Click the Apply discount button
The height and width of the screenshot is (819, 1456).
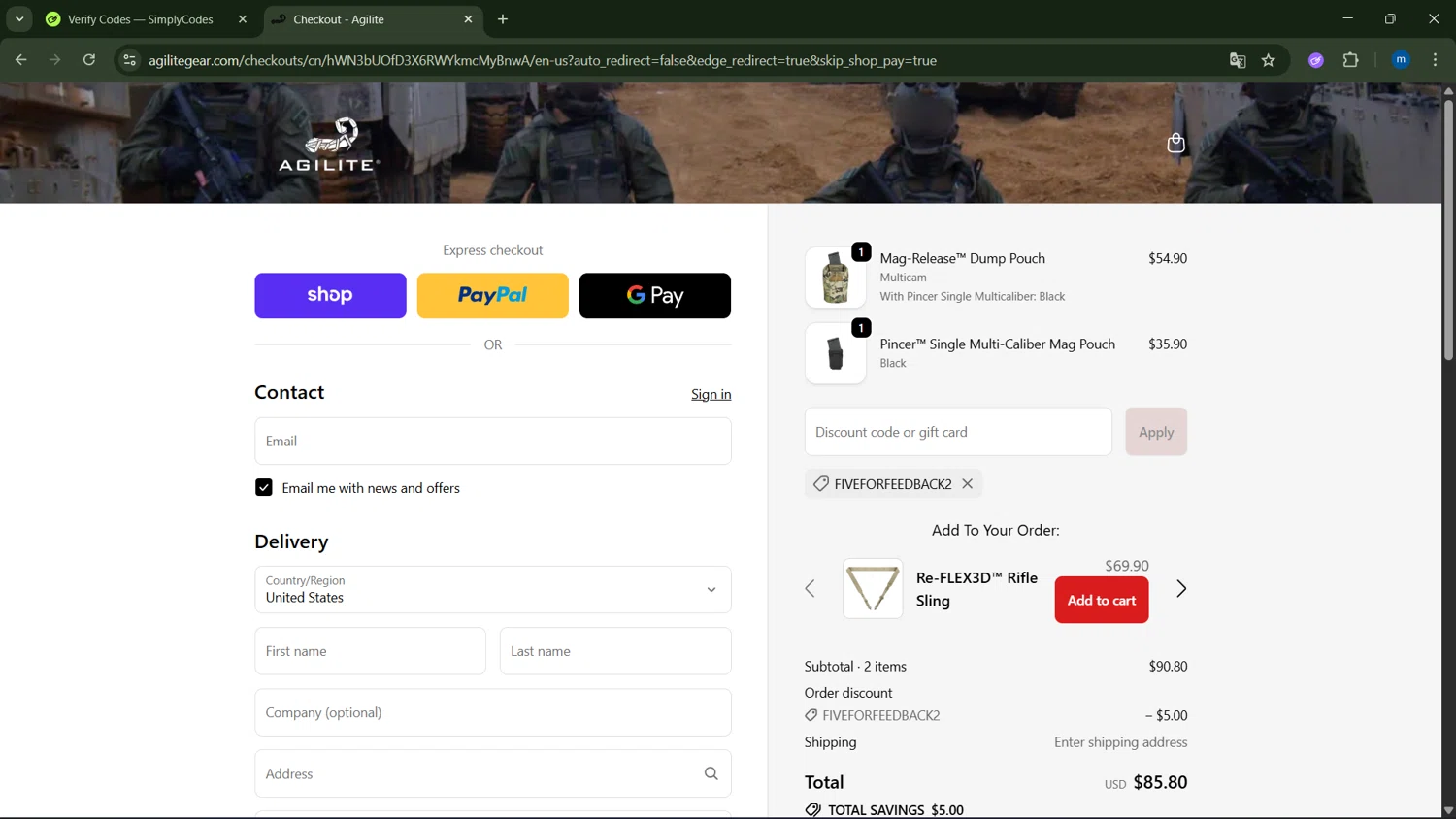coord(1156,432)
